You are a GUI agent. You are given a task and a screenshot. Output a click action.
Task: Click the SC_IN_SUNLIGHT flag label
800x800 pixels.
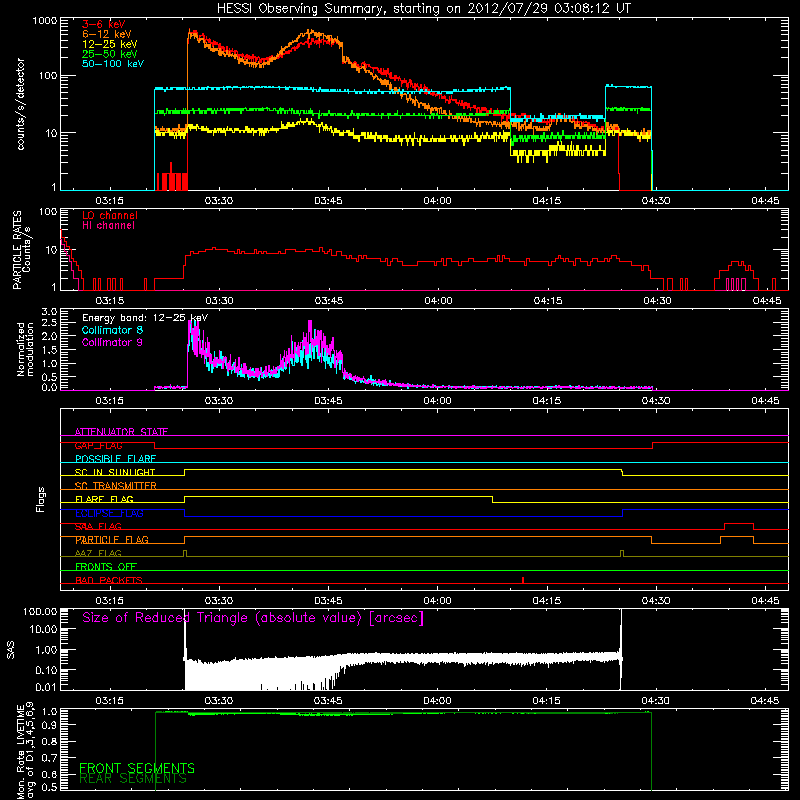pyautogui.click(x=115, y=472)
